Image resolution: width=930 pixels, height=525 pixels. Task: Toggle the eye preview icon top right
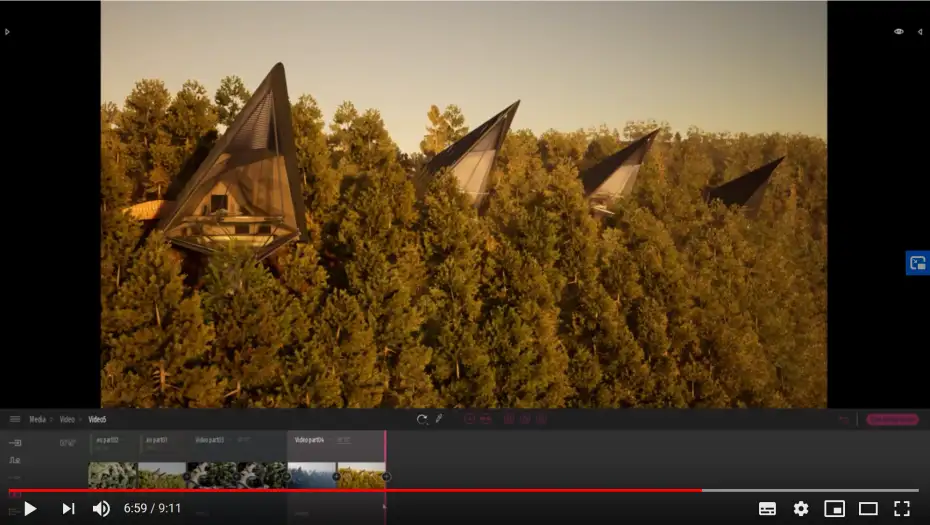point(899,31)
